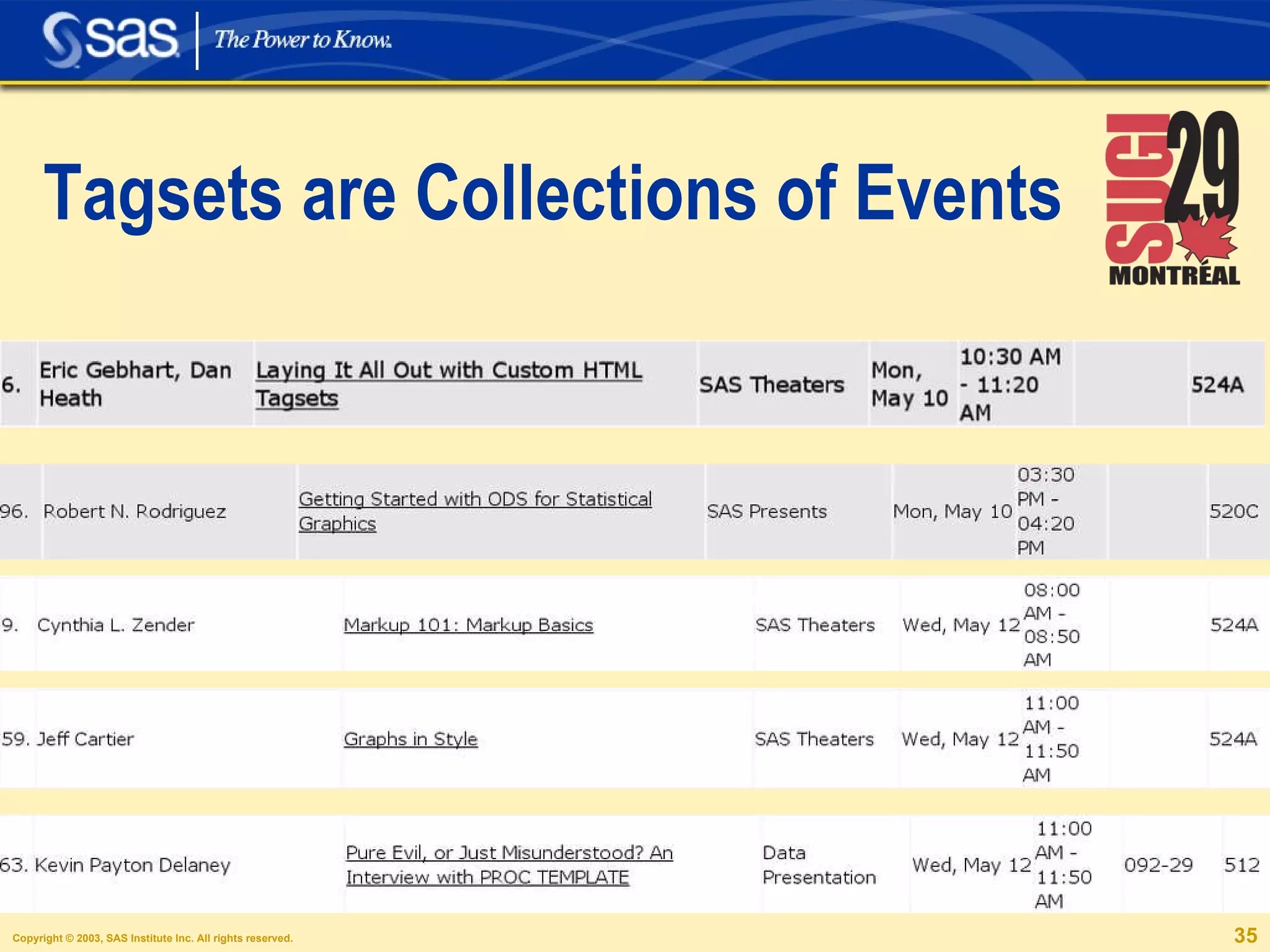Open the 'Markup 101: Markup Basics' link

click(x=468, y=625)
